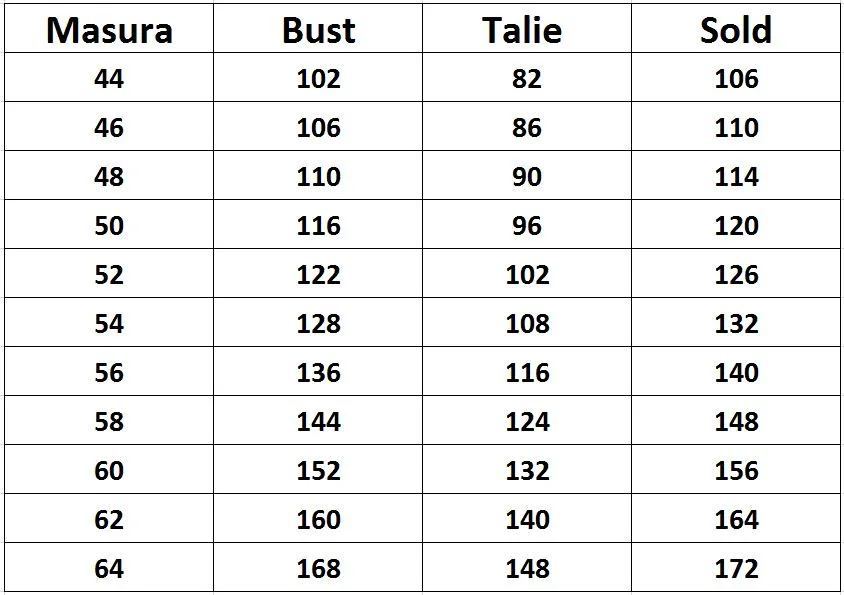This screenshot has height=595, width=844.
Task: Select the Sold value for size 58
Action: coord(736,421)
